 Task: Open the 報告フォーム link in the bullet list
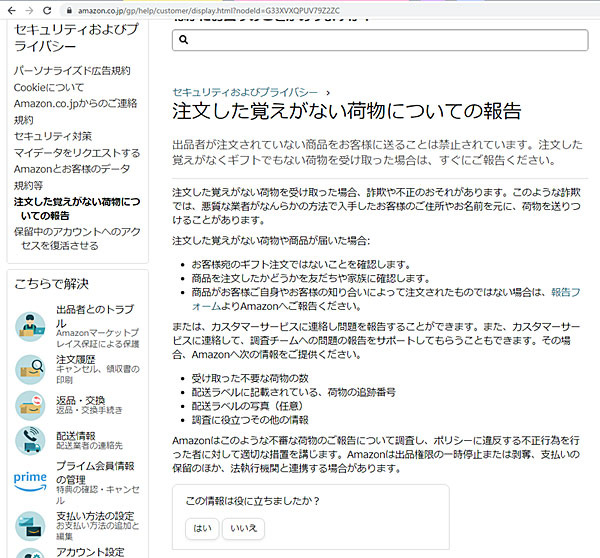[x=566, y=292]
